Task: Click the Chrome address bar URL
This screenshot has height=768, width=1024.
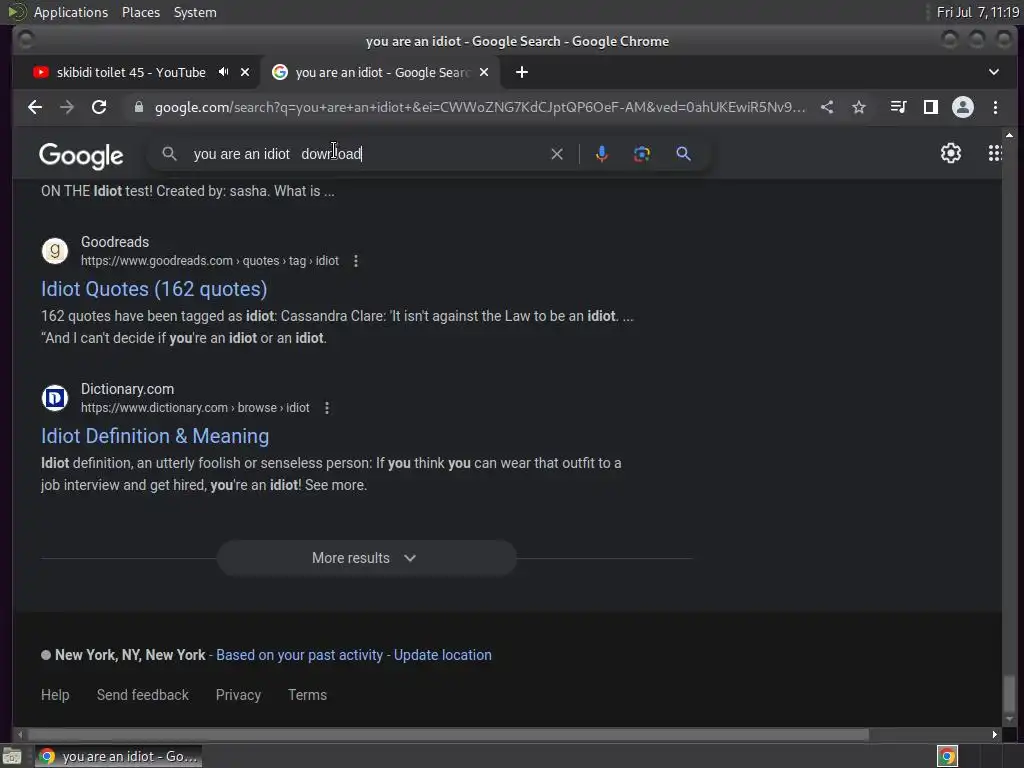Action: (480, 107)
